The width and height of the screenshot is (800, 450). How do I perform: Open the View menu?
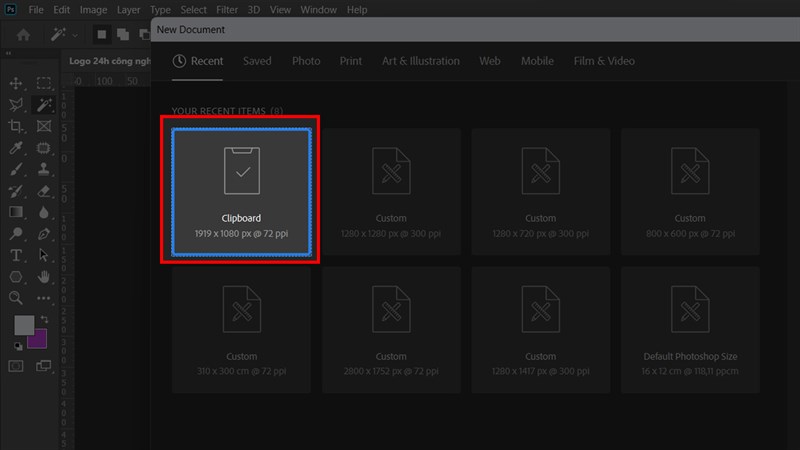point(280,10)
